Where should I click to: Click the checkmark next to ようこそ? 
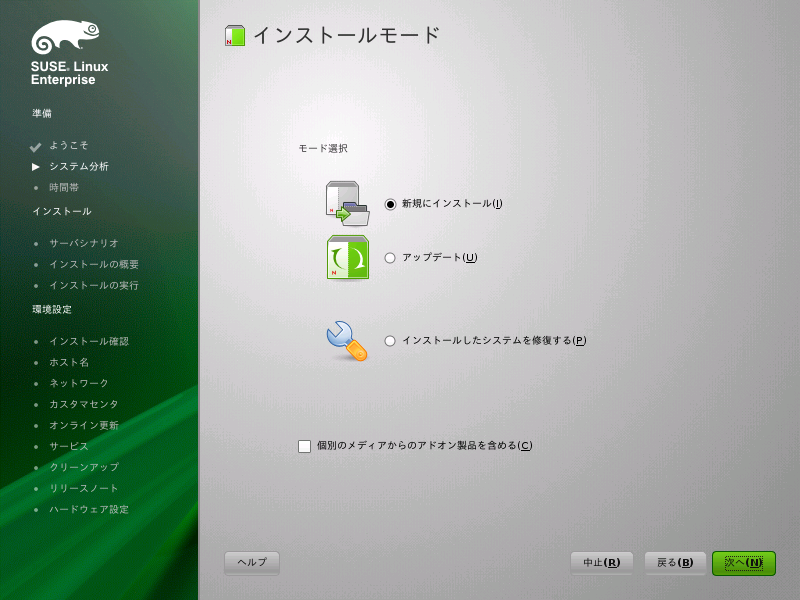pyautogui.click(x=35, y=147)
